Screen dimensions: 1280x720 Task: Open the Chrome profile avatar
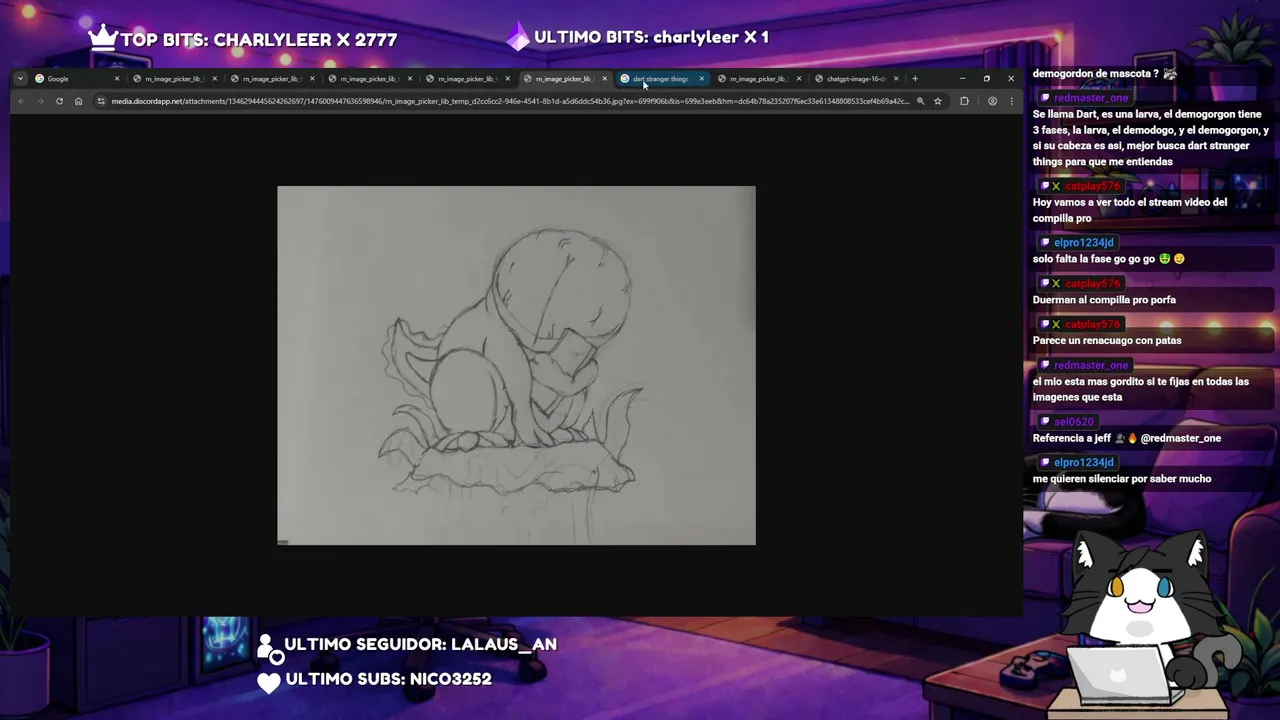coord(992,101)
